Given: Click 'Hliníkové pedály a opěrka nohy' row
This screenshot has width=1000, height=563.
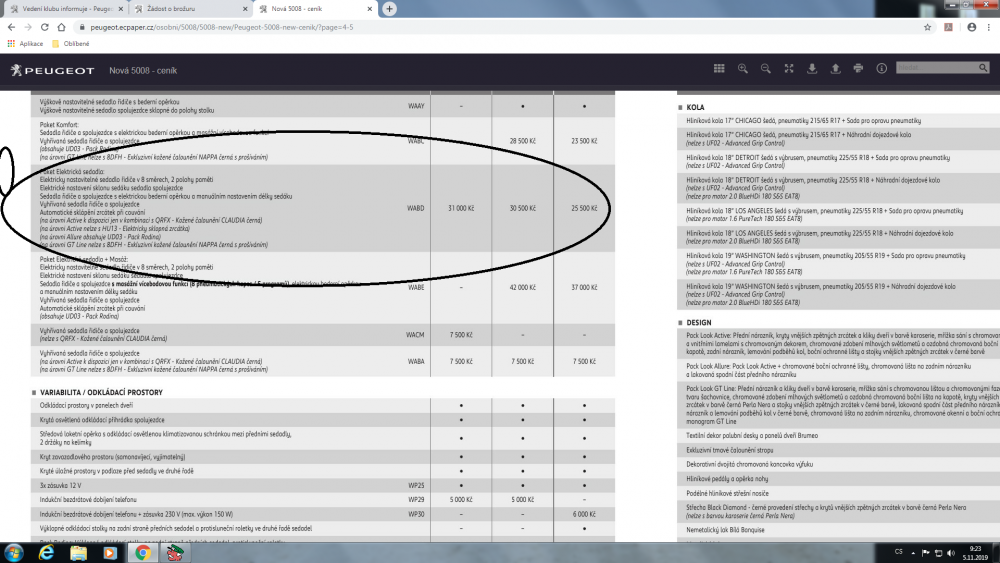Looking at the screenshot, I should pos(838,479).
